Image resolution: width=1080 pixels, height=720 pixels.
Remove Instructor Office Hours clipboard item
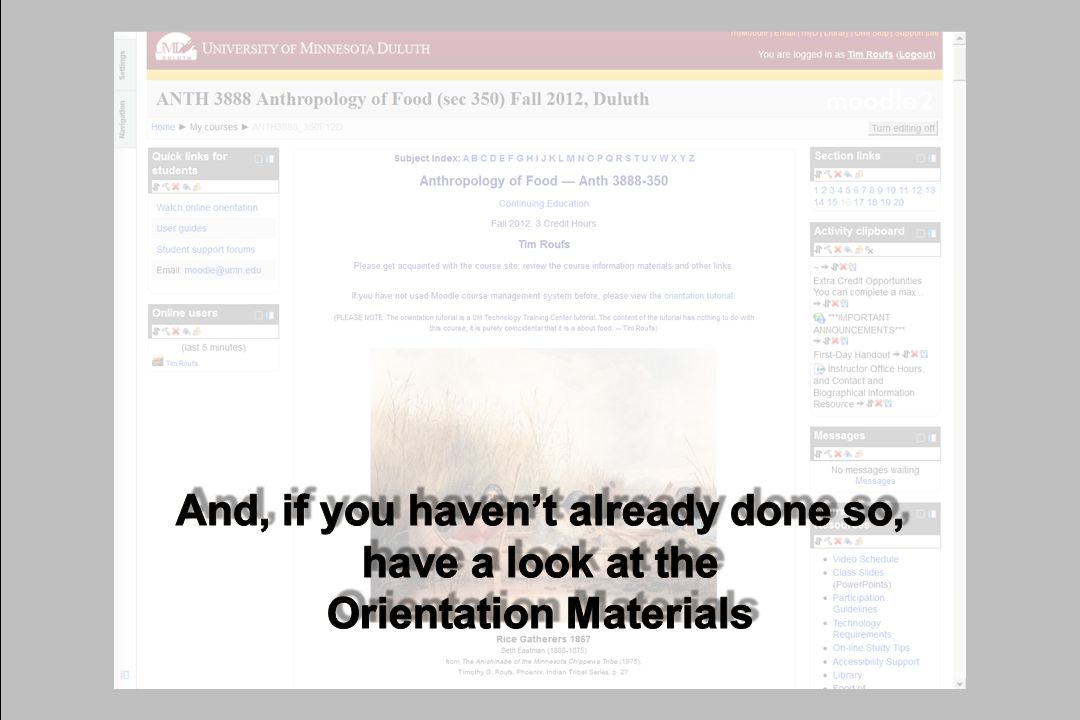(878, 404)
